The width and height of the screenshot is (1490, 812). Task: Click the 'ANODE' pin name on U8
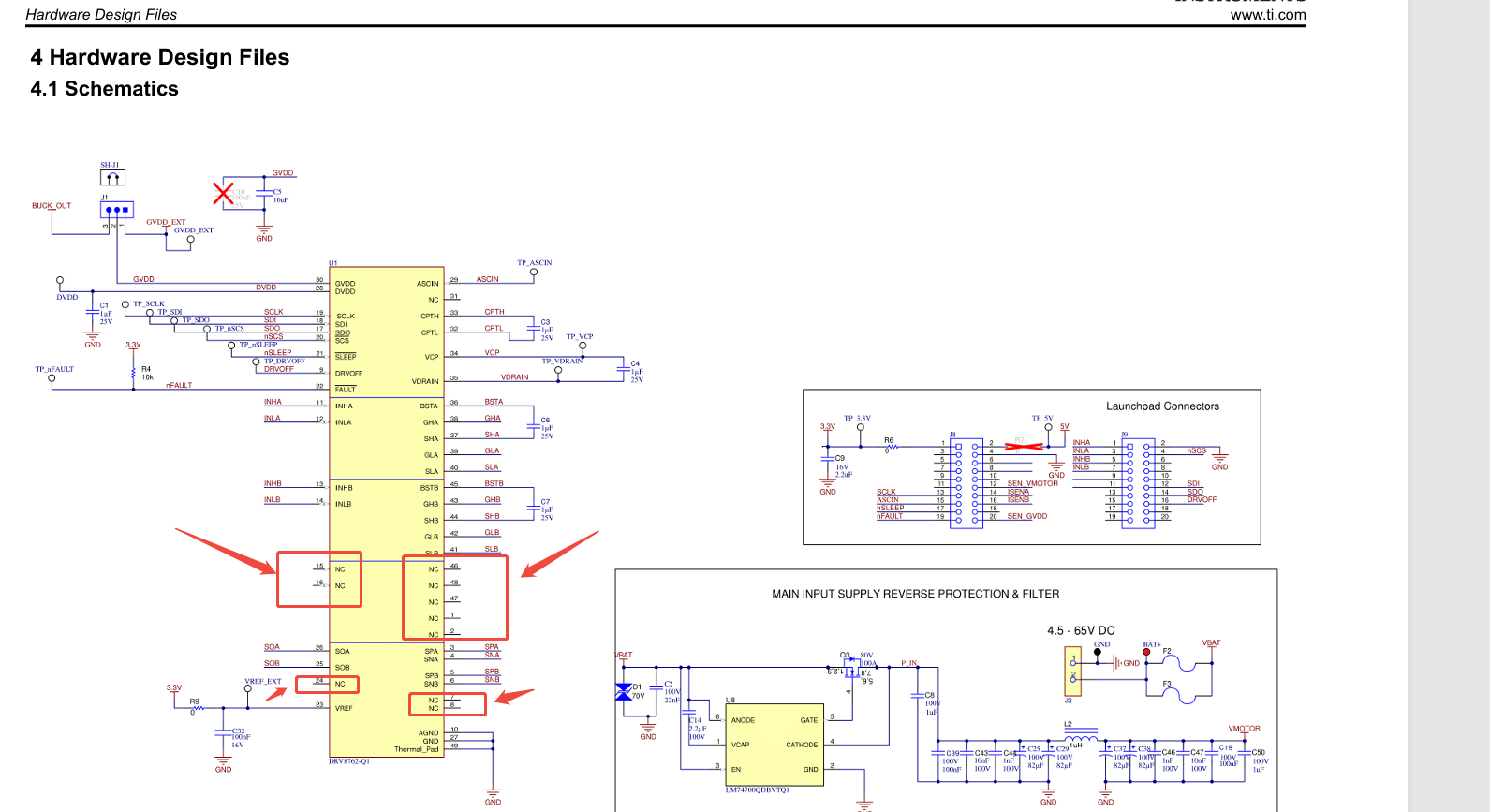(x=743, y=720)
